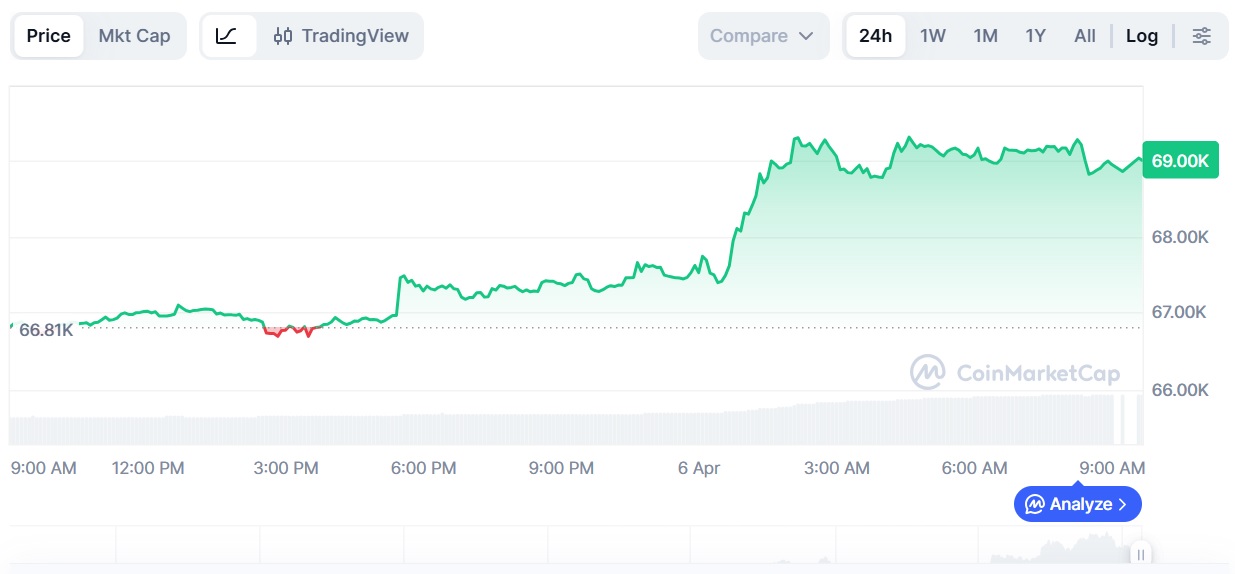Switch to the line chart view icon
The image size is (1235, 574).
(227, 36)
